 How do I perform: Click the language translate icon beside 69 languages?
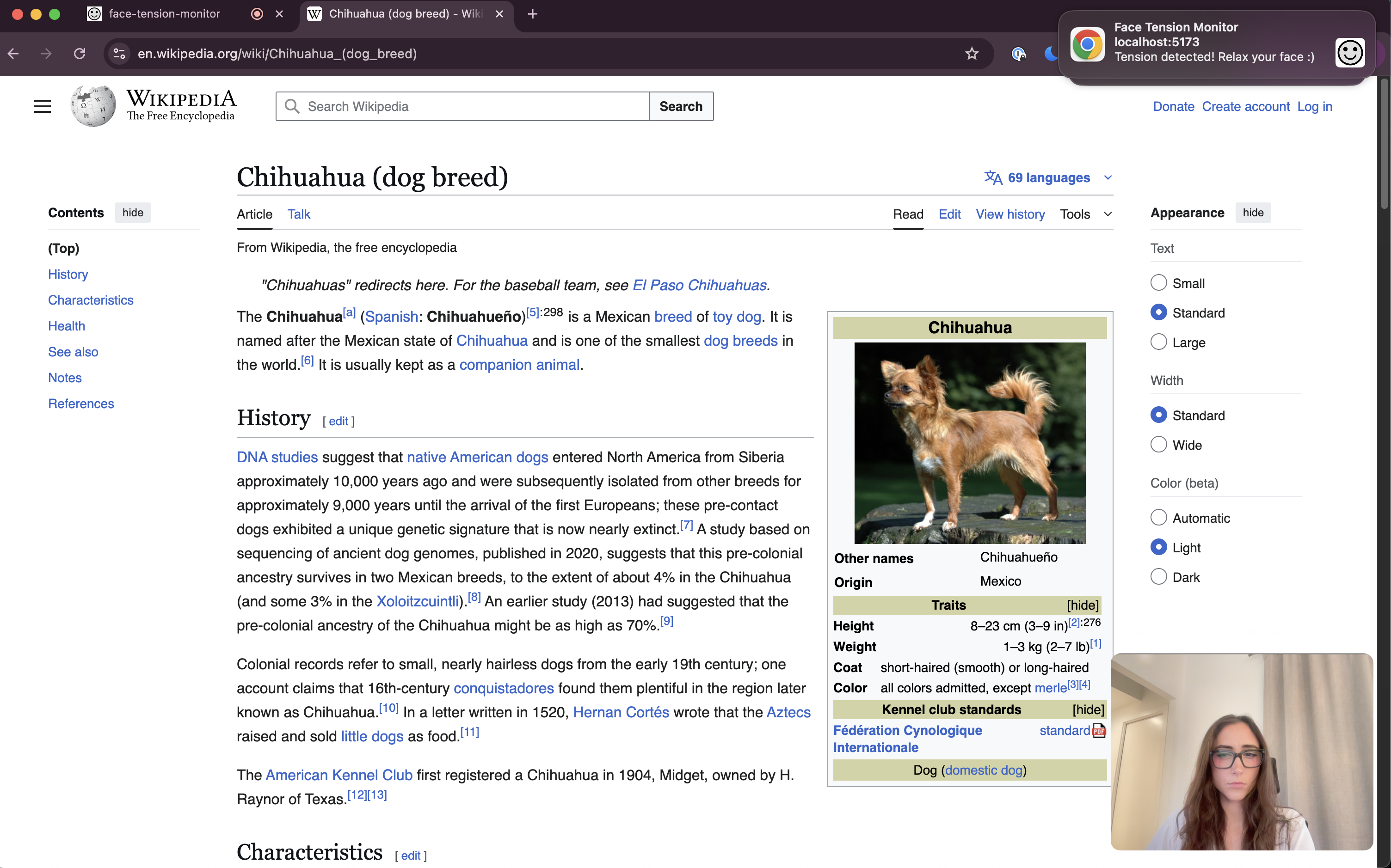tap(993, 177)
